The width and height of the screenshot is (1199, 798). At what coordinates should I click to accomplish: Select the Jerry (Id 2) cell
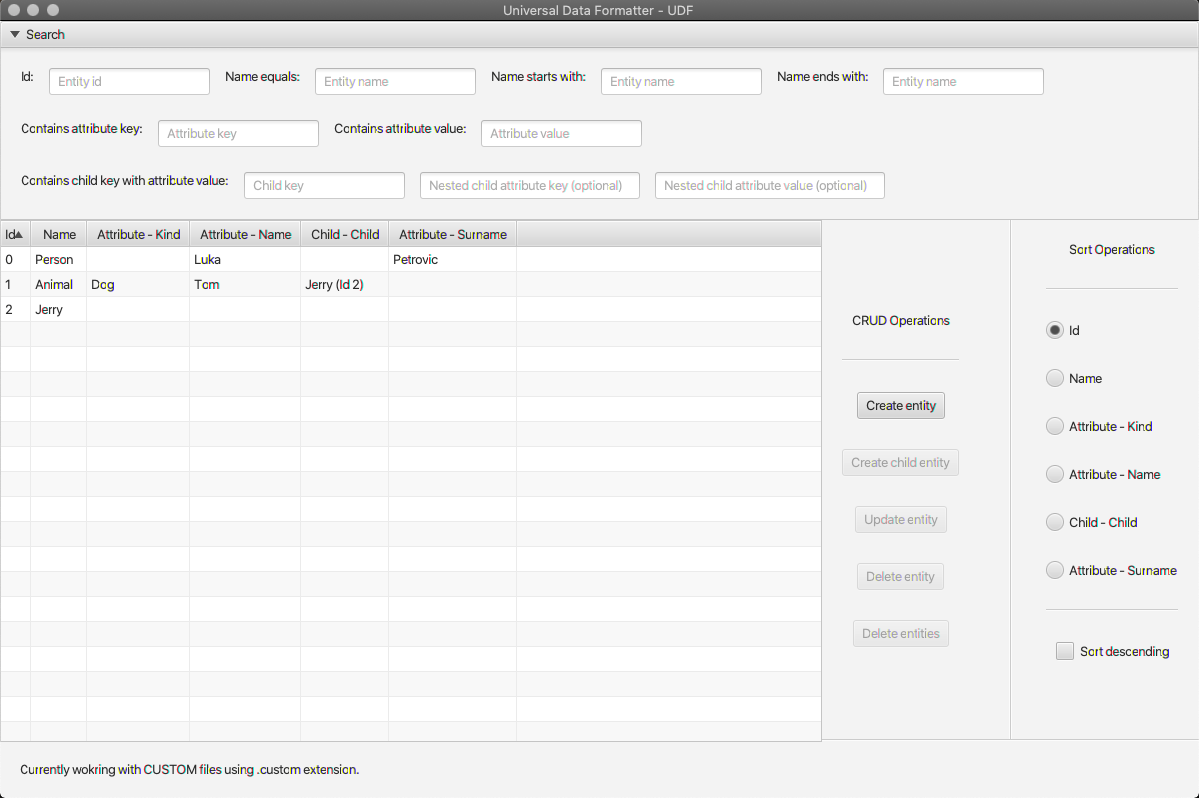[345, 284]
